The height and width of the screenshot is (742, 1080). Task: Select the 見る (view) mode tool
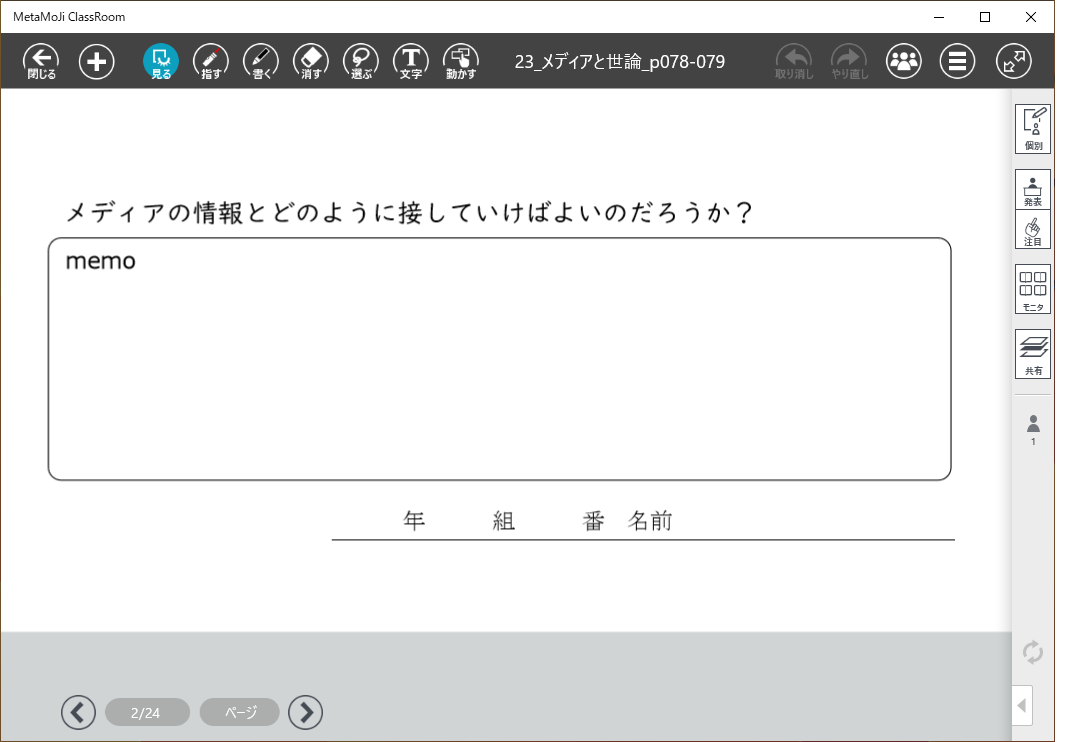[161, 62]
